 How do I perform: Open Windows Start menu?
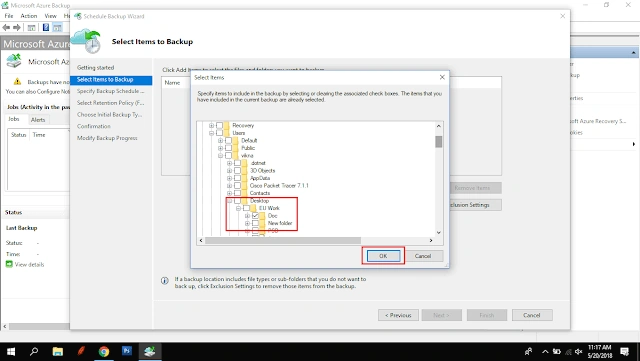tap(11, 351)
